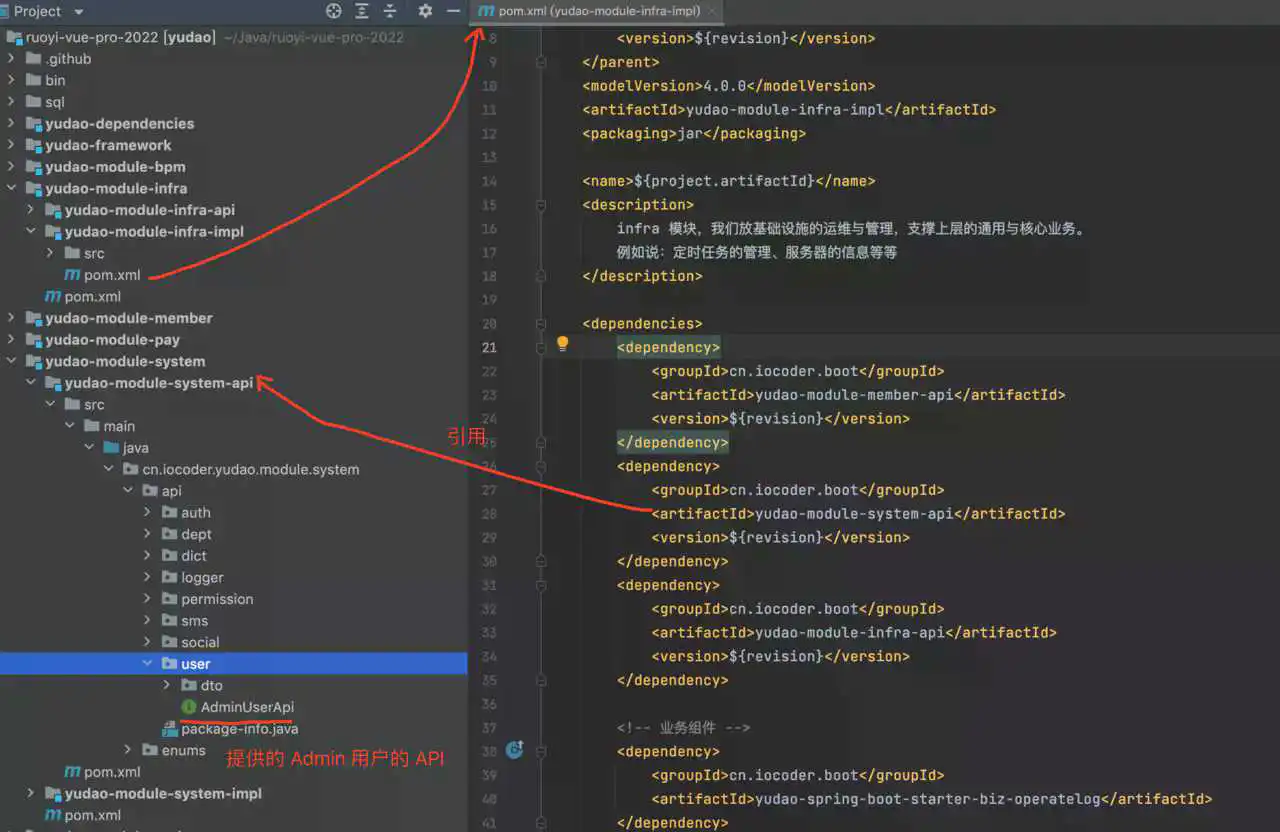Viewport: 1280px width, 832px height.
Task: Click the yudao-module-bpm module folder icon
Action: click(x=33, y=167)
